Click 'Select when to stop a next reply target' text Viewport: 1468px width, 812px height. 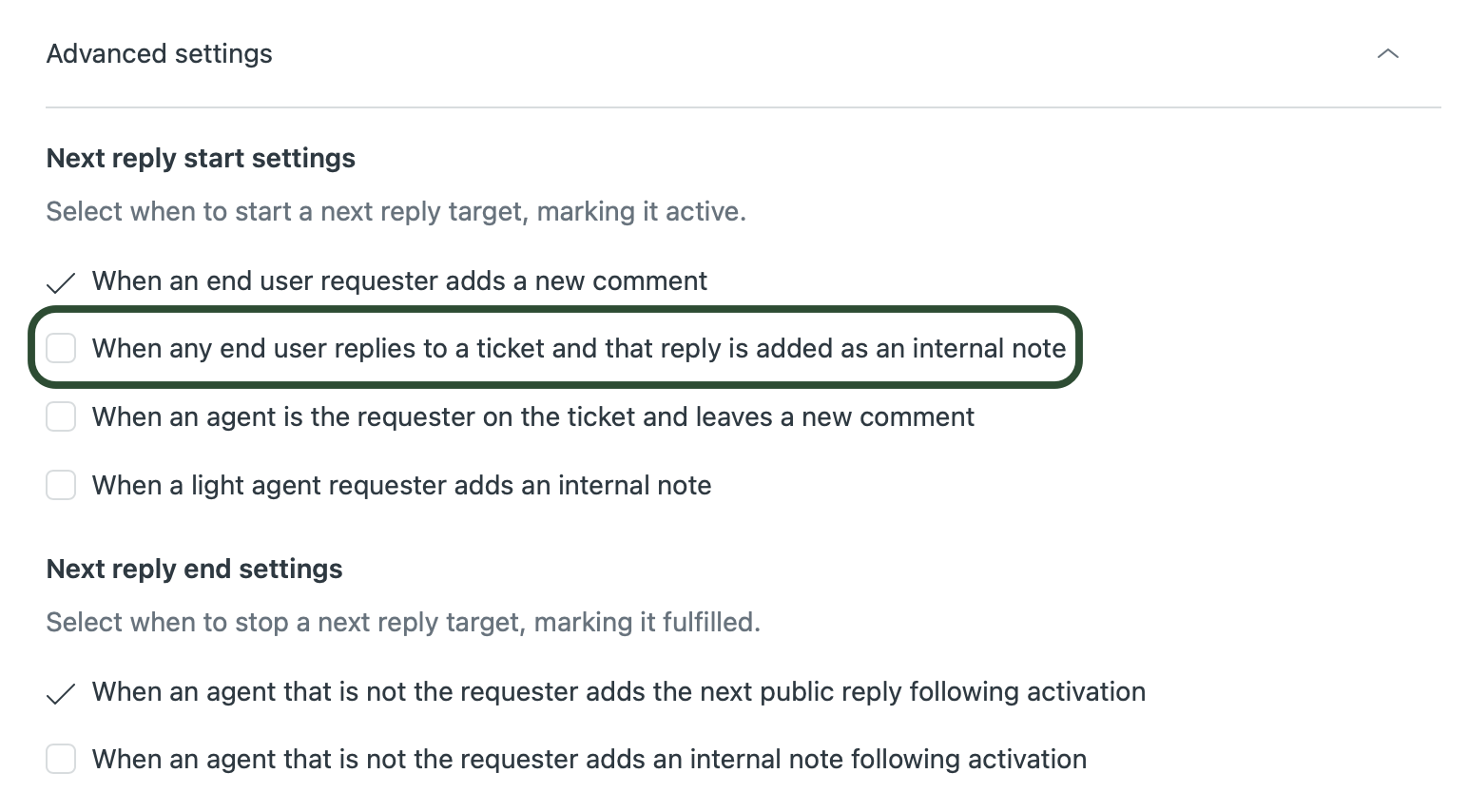tap(403, 622)
